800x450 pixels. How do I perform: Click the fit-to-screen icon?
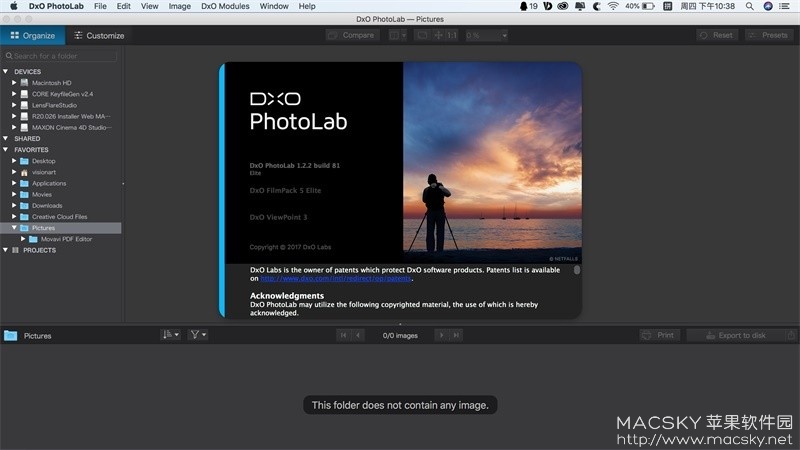[x=422, y=35]
